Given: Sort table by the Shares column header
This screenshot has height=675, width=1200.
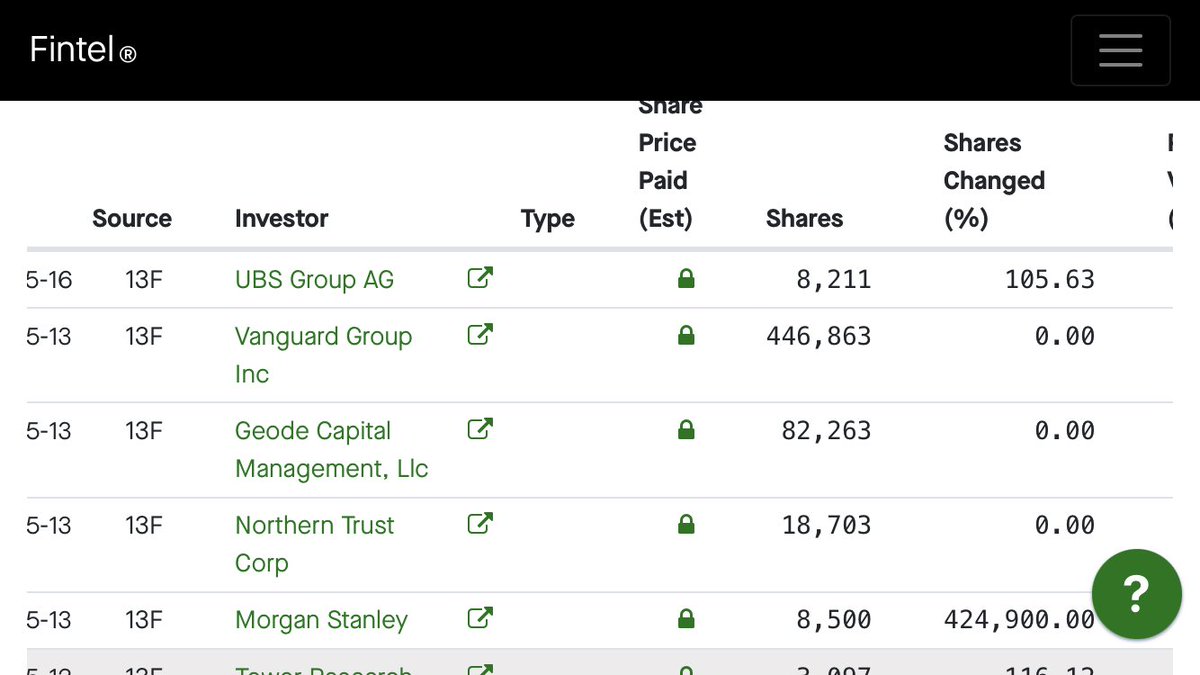Looking at the screenshot, I should (804, 219).
